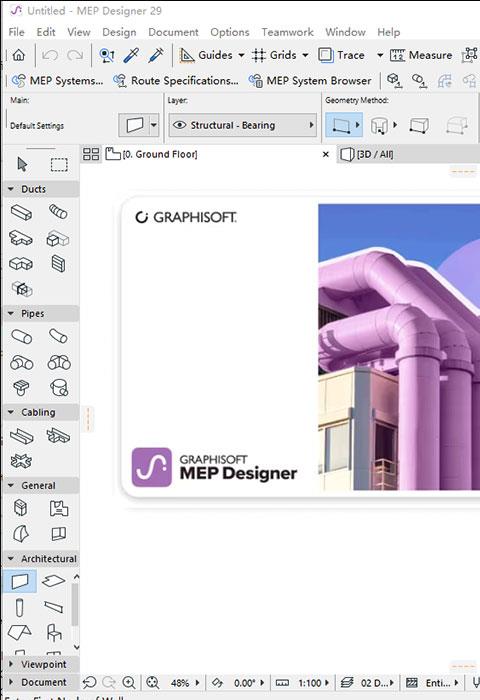Open the MEP System Browser
480x700 pixels.
pos(310,81)
